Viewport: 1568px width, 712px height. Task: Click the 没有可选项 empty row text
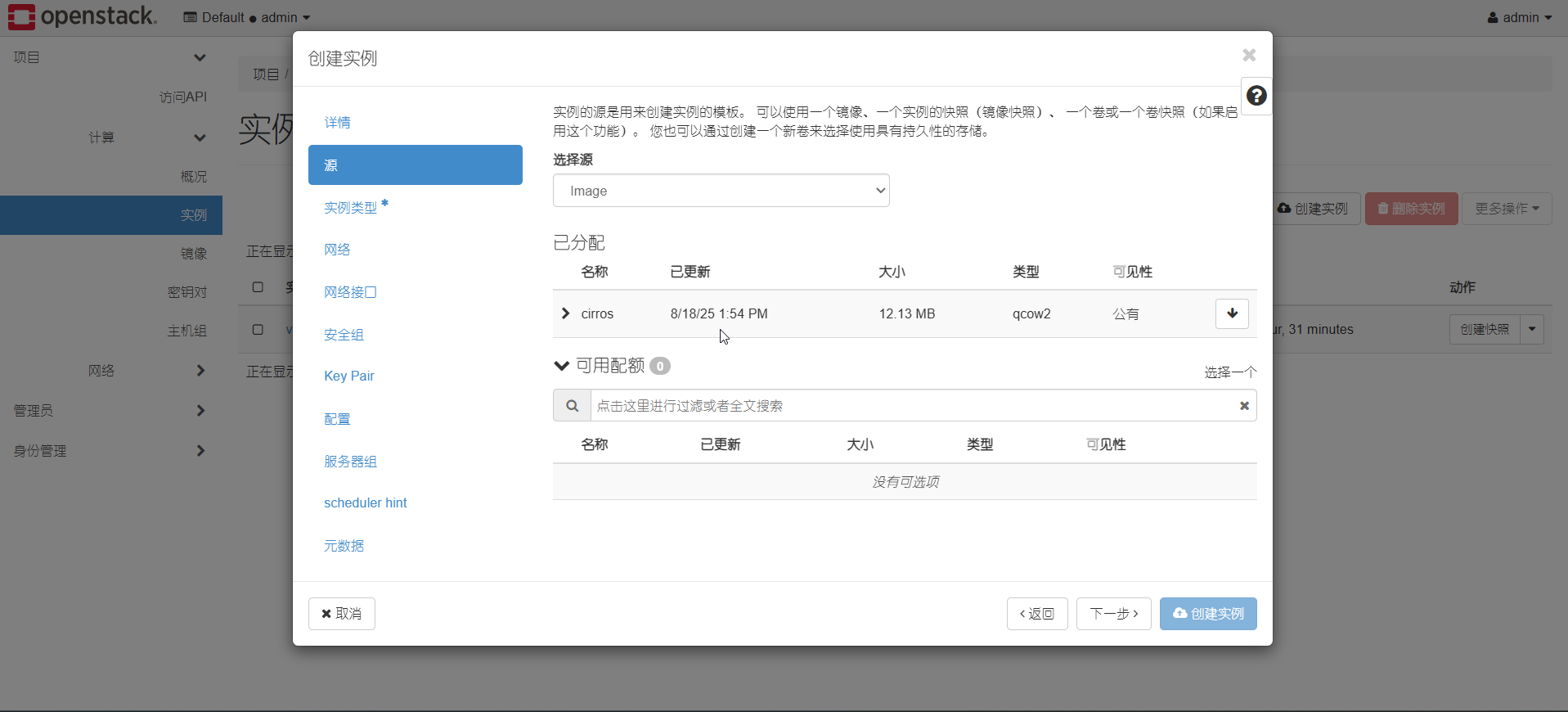[x=905, y=482]
